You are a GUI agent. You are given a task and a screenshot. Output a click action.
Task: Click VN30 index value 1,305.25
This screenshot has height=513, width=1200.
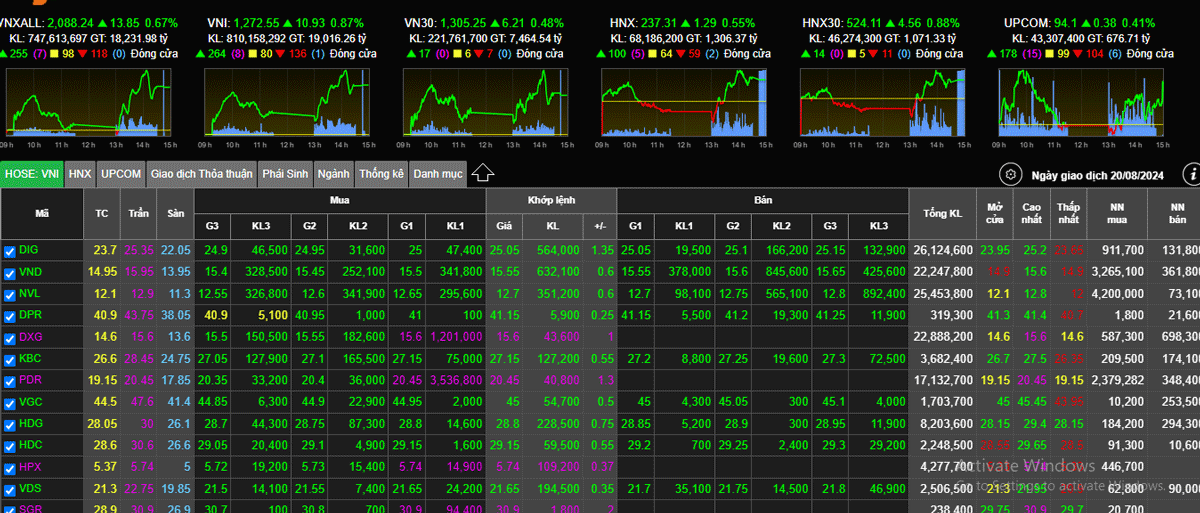463,22
